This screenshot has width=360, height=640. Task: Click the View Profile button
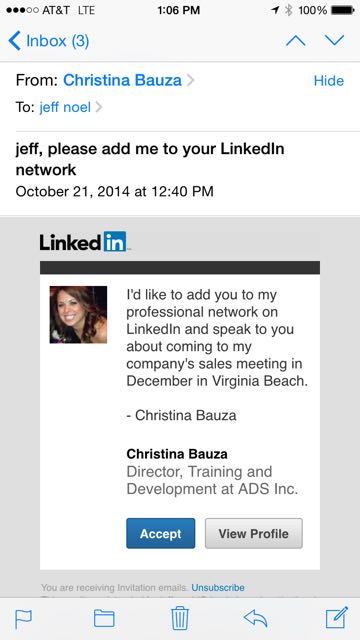coord(253,533)
